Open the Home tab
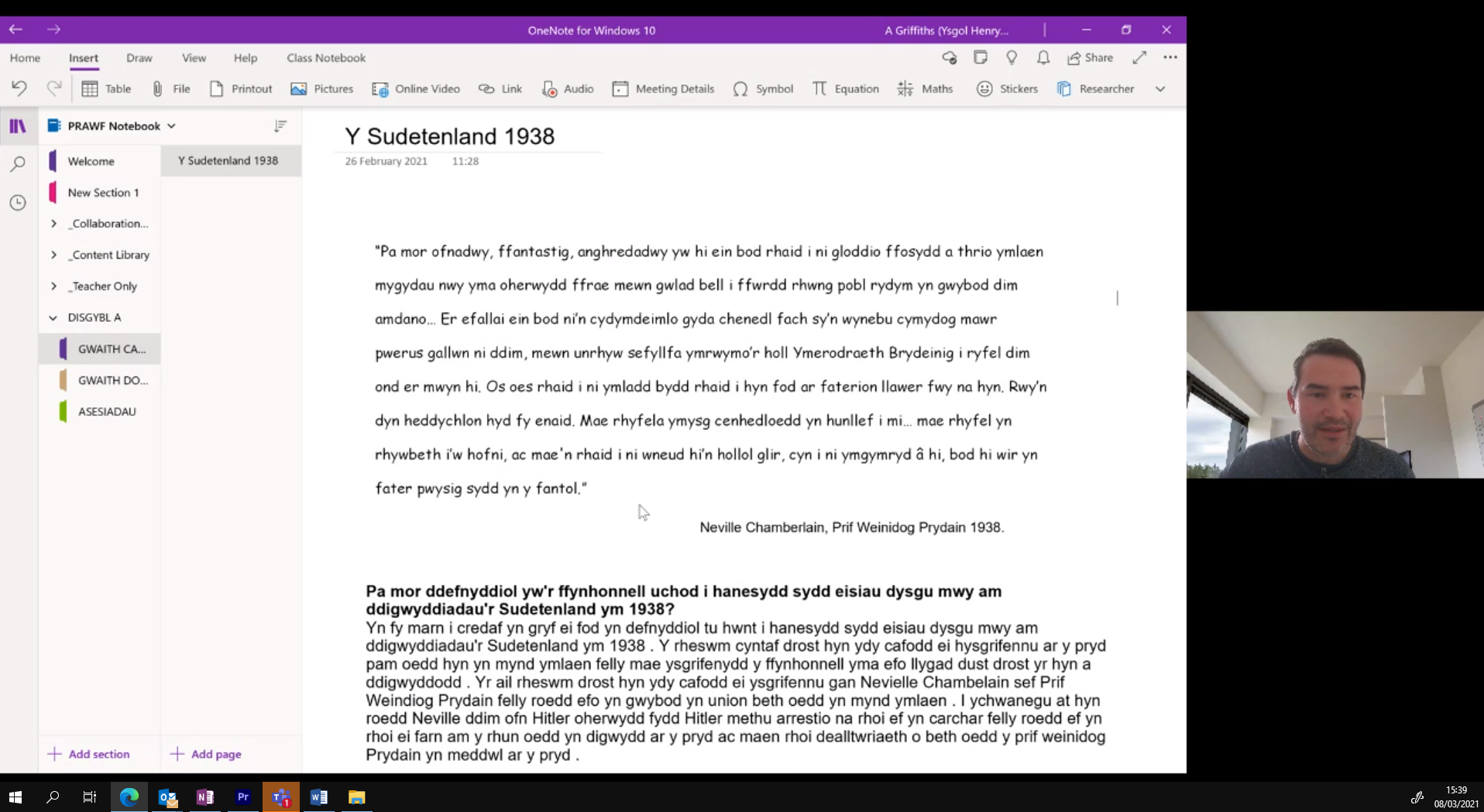The width and height of the screenshot is (1484, 812). (25, 58)
